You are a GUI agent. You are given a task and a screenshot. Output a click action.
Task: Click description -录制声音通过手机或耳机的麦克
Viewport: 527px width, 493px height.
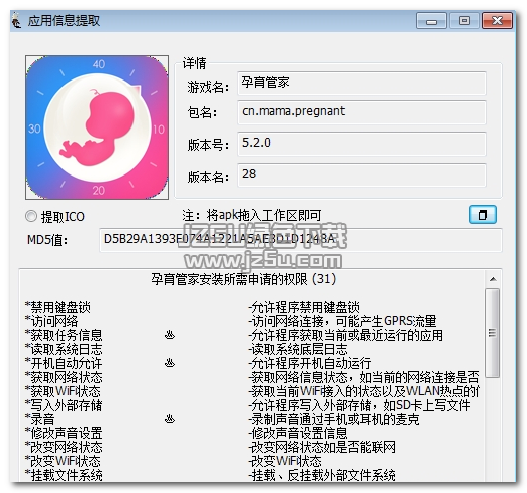click(x=334, y=419)
